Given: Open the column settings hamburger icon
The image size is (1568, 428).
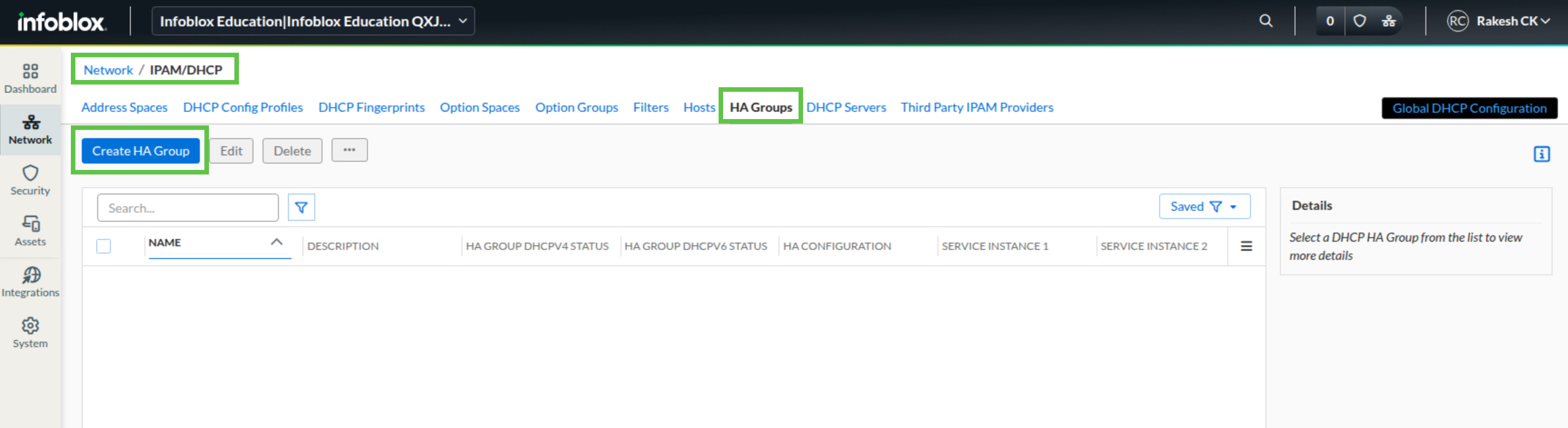Looking at the screenshot, I should (x=1246, y=246).
